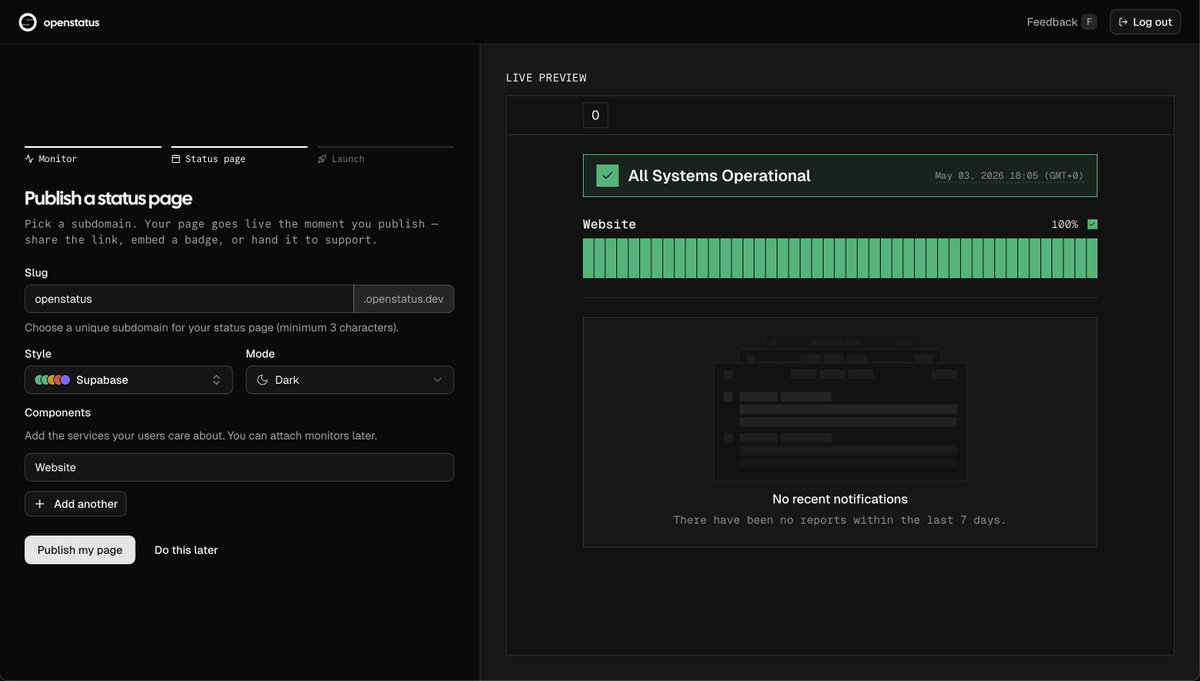The width and height of the screenshot is (1200, 681).
Task: Click the small green status square beside 100%
Action: point(1092,224)
